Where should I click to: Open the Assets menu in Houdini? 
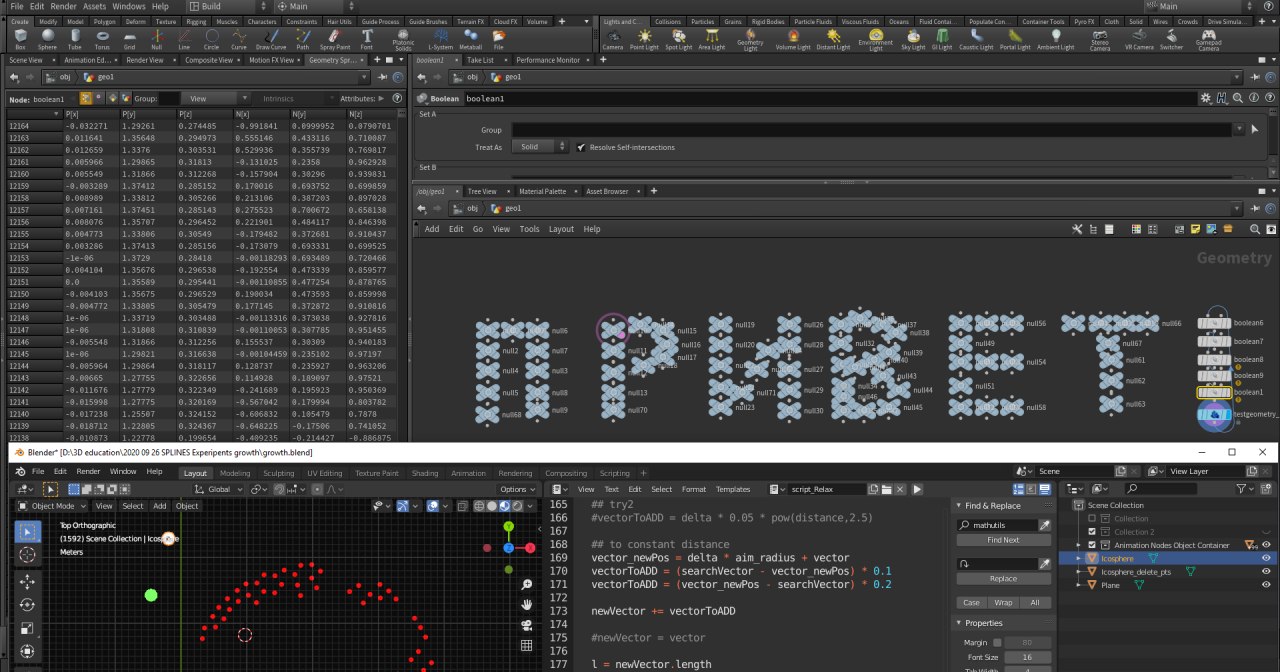click(94, 6)
